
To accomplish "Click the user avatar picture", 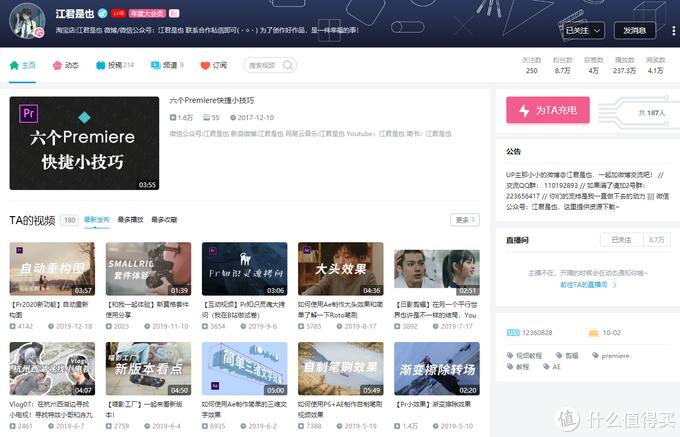I will [27, 21].
